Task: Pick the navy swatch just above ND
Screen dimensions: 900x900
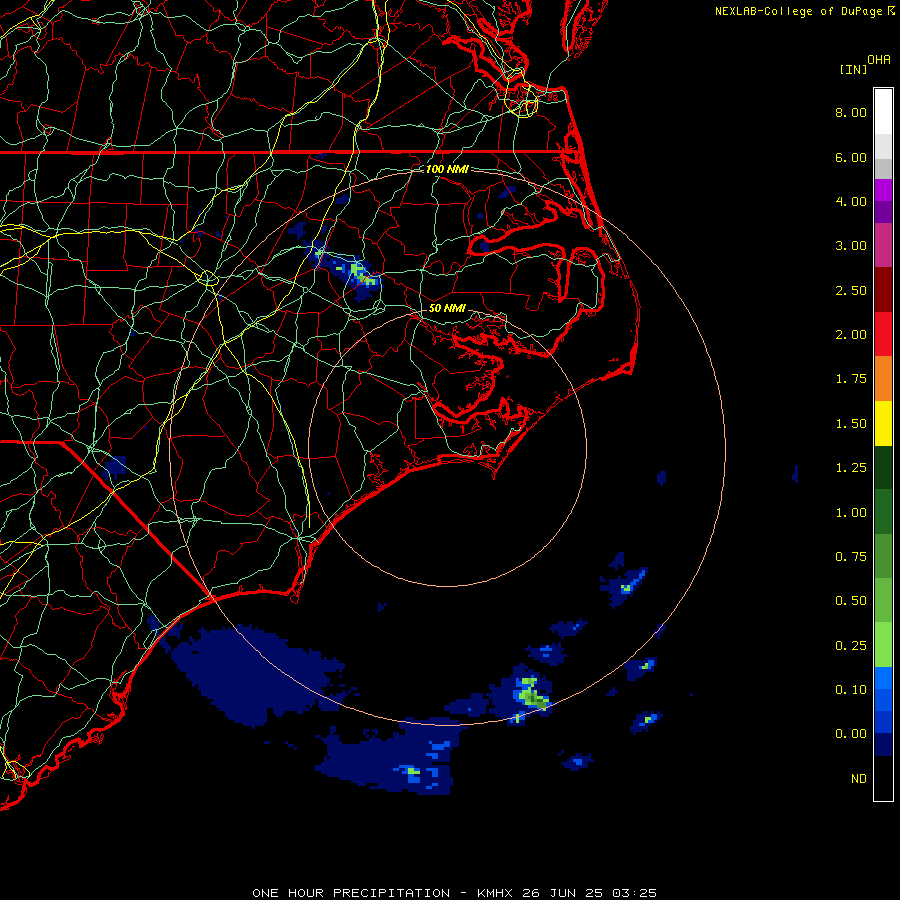Action: [x=883, y=745]
